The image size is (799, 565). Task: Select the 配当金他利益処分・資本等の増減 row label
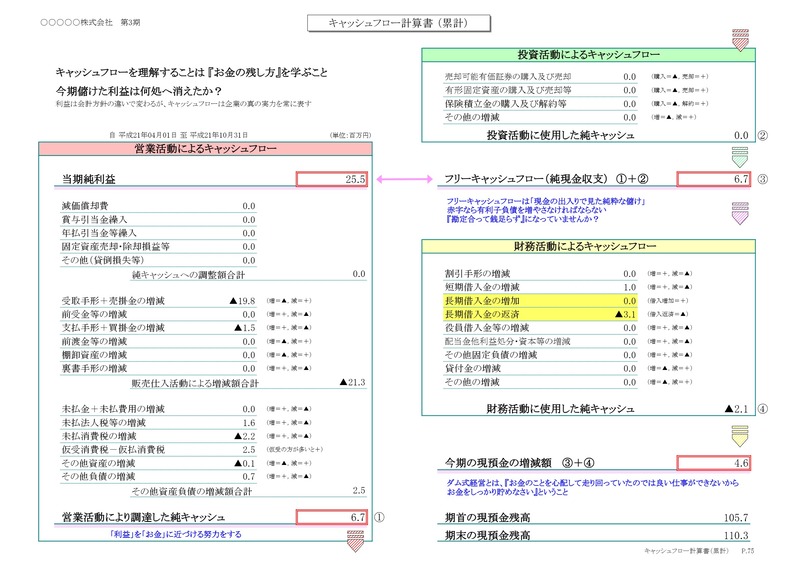tap(508, 341)
